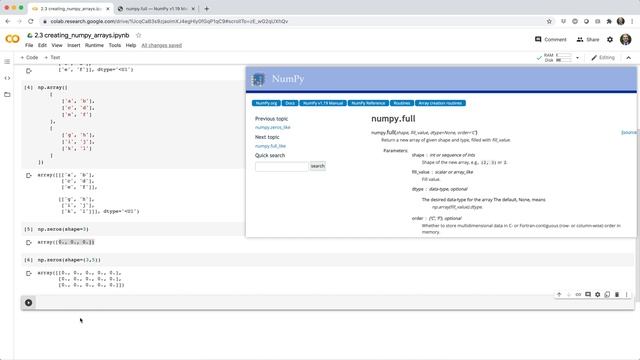This screenshot has width=640, height=360.
Task: Expand the RAM Disk runtime dropdown
Action: [x=577, y=58]
